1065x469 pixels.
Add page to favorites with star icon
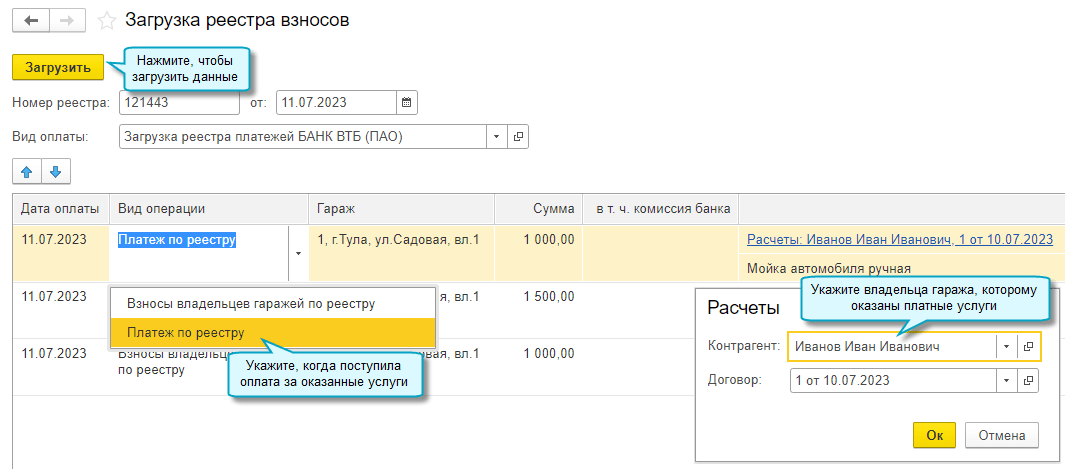point(106,20)
